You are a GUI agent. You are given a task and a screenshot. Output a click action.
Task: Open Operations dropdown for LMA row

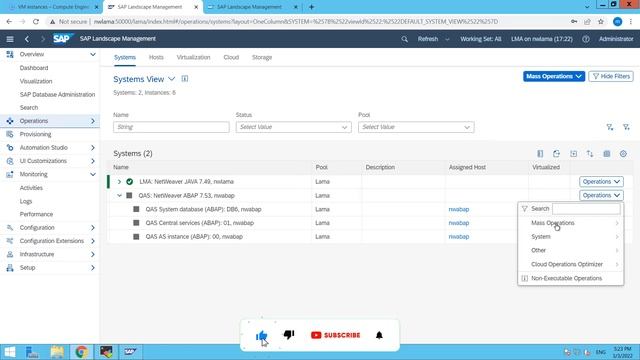[x=601, y=182]
